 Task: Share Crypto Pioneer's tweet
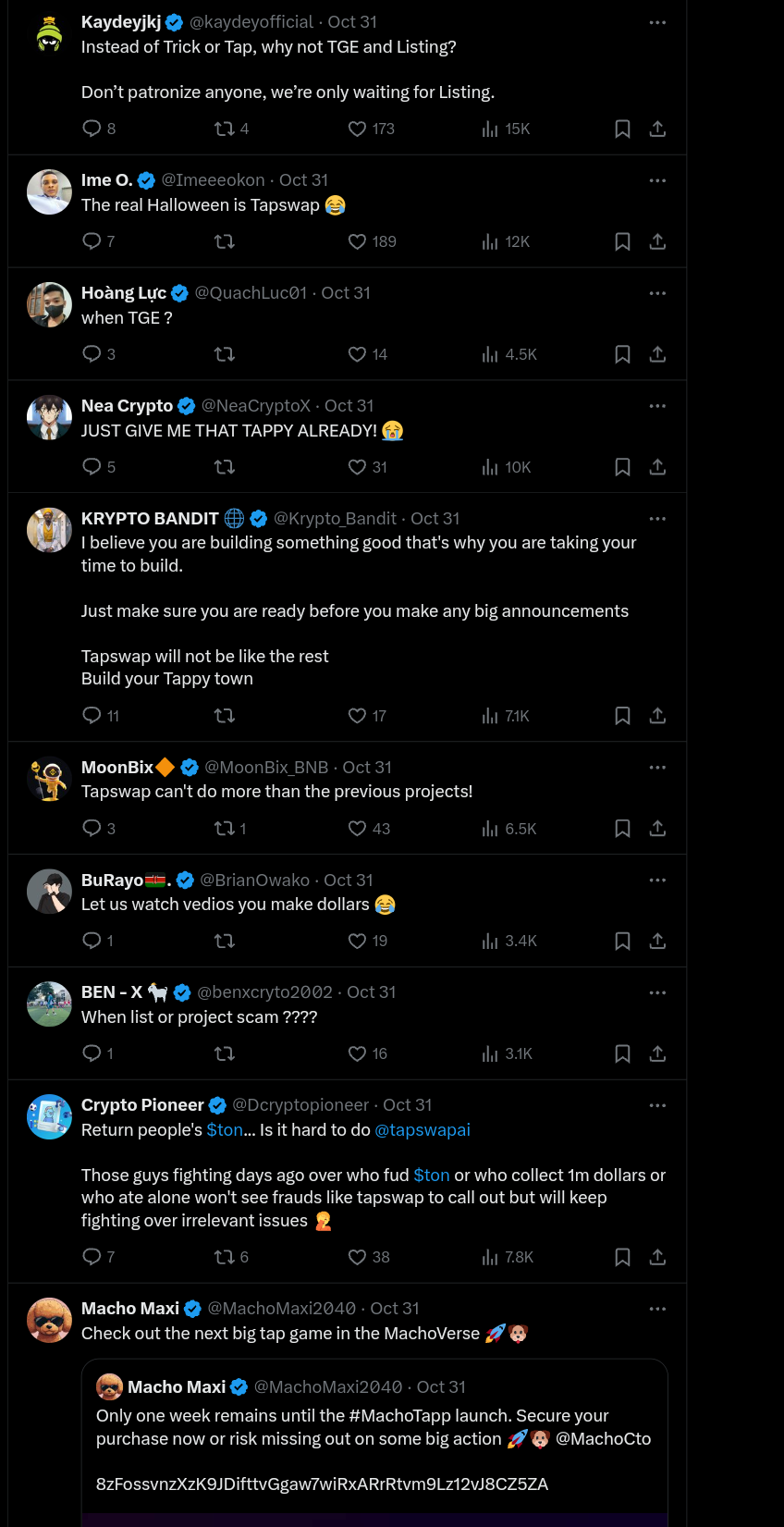tap(657, 1257)
